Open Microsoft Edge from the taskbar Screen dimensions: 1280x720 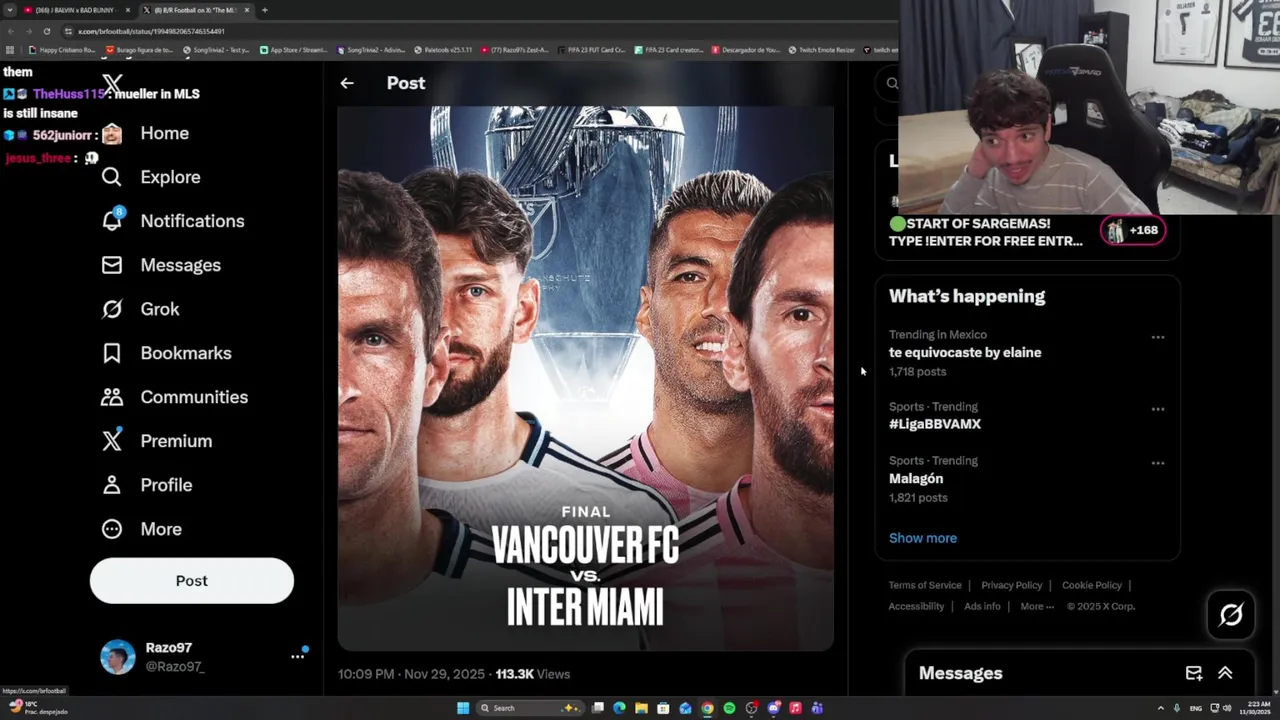[x=619, y=708]
